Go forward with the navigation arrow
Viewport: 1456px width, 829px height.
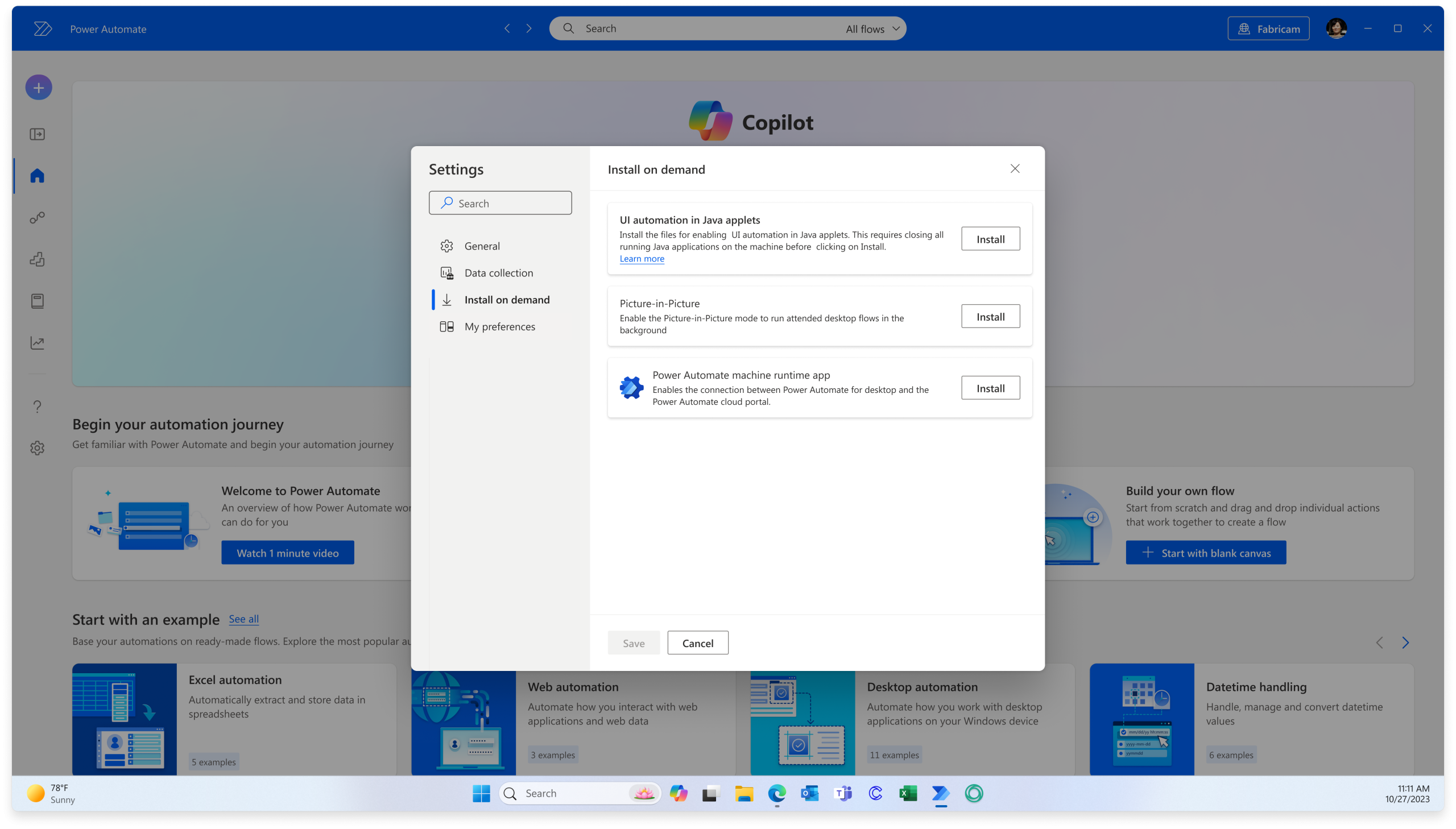529,28
